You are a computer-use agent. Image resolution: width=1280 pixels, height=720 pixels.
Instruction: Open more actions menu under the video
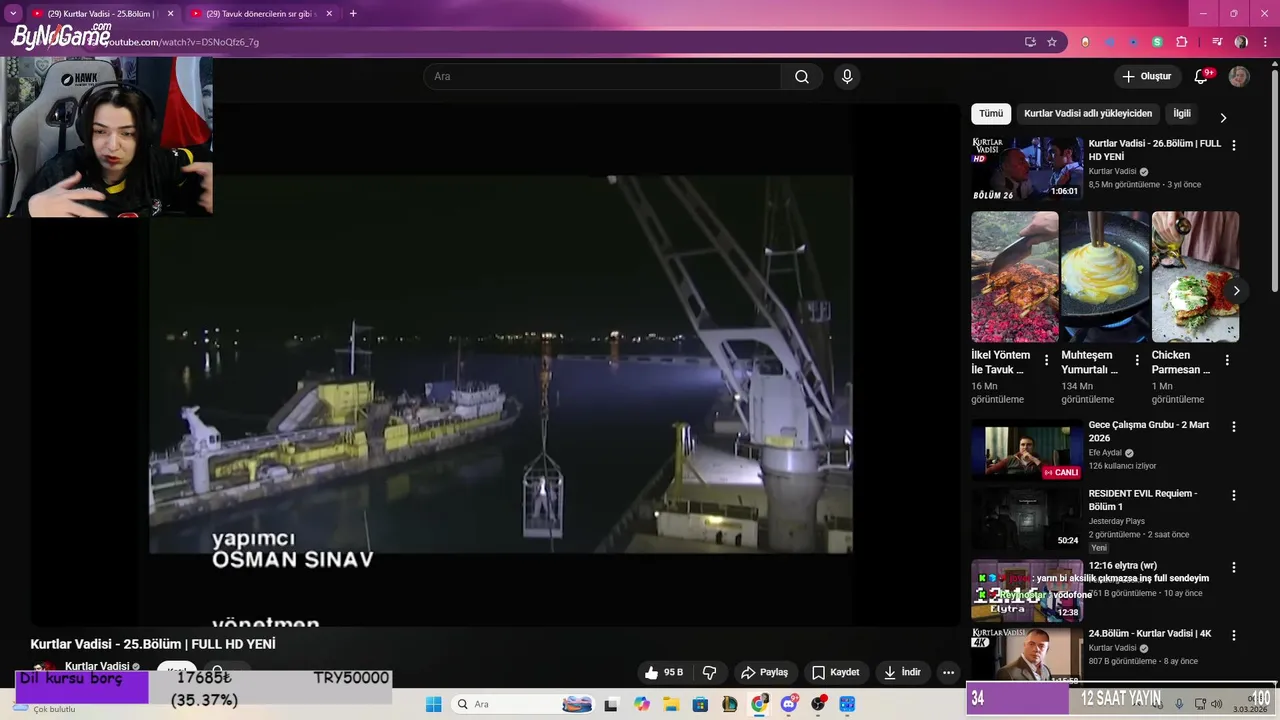coord(949,673)
